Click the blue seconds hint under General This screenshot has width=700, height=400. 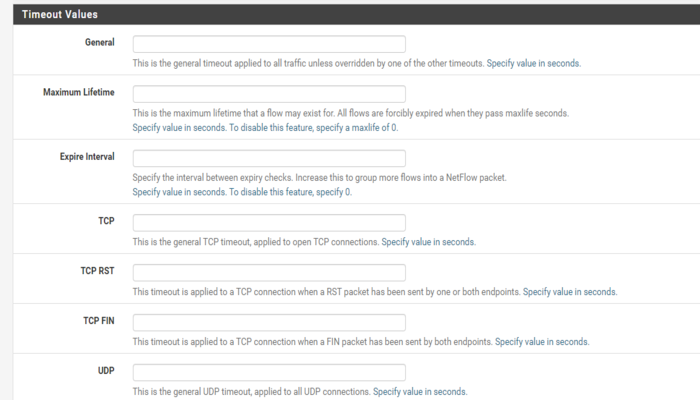click(x=534, y=63)
